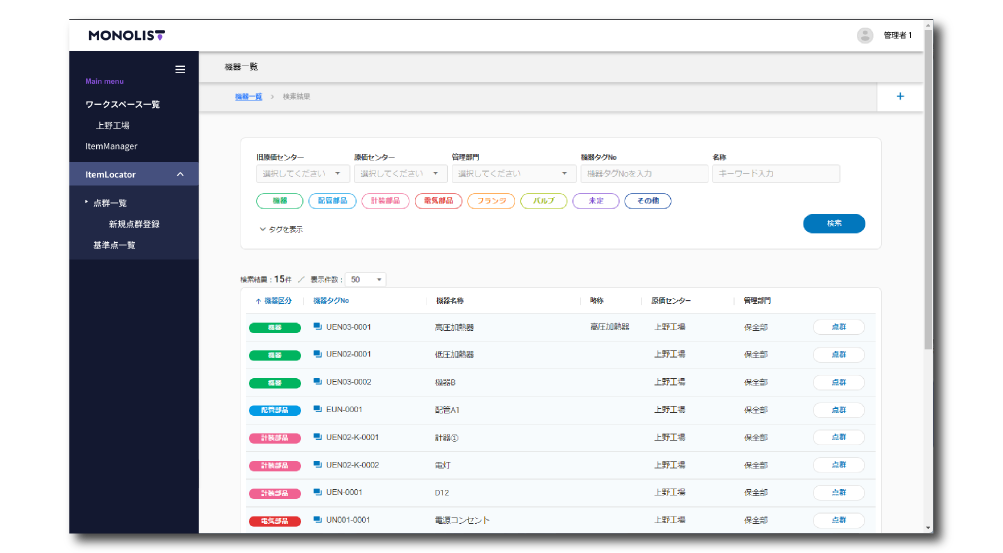Open the 管理者1 user avatar icon
The width and height of the screenshot is (1003, 553).
point(865,35)
